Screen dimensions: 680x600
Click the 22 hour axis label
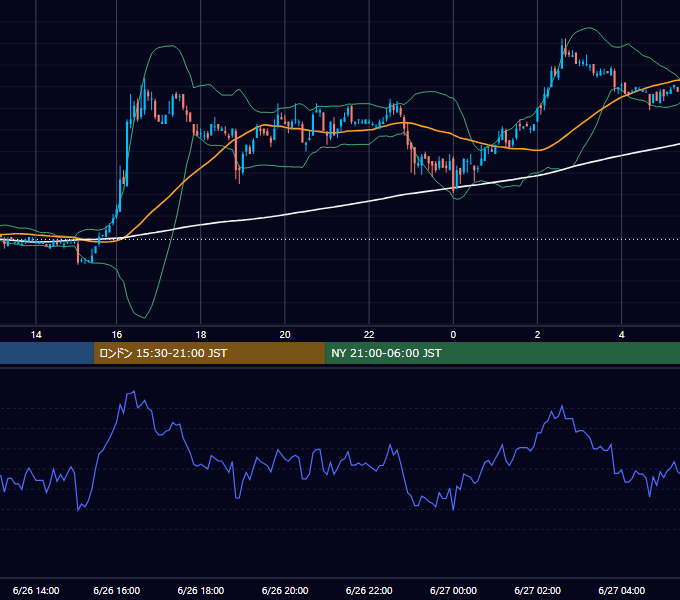[369, 335]
